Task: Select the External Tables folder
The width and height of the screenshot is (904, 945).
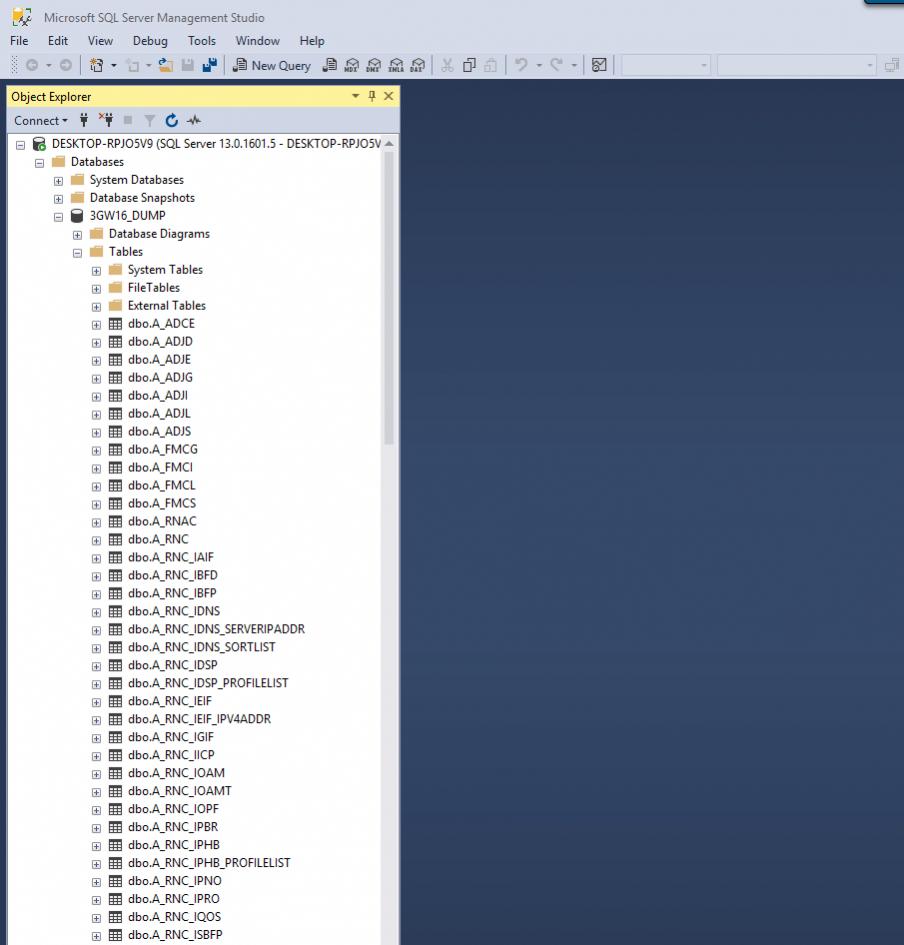Action: coord(166,306)
